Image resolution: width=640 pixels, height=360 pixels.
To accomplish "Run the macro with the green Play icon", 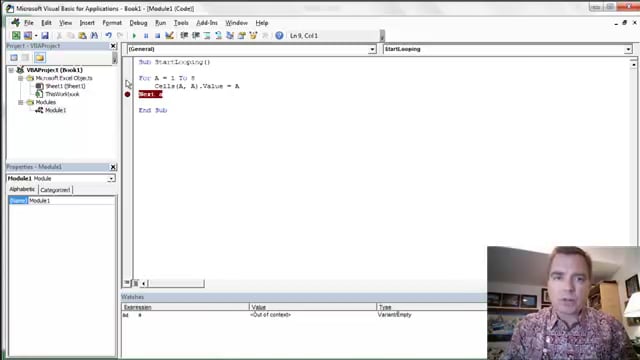I will click(134, 36).
